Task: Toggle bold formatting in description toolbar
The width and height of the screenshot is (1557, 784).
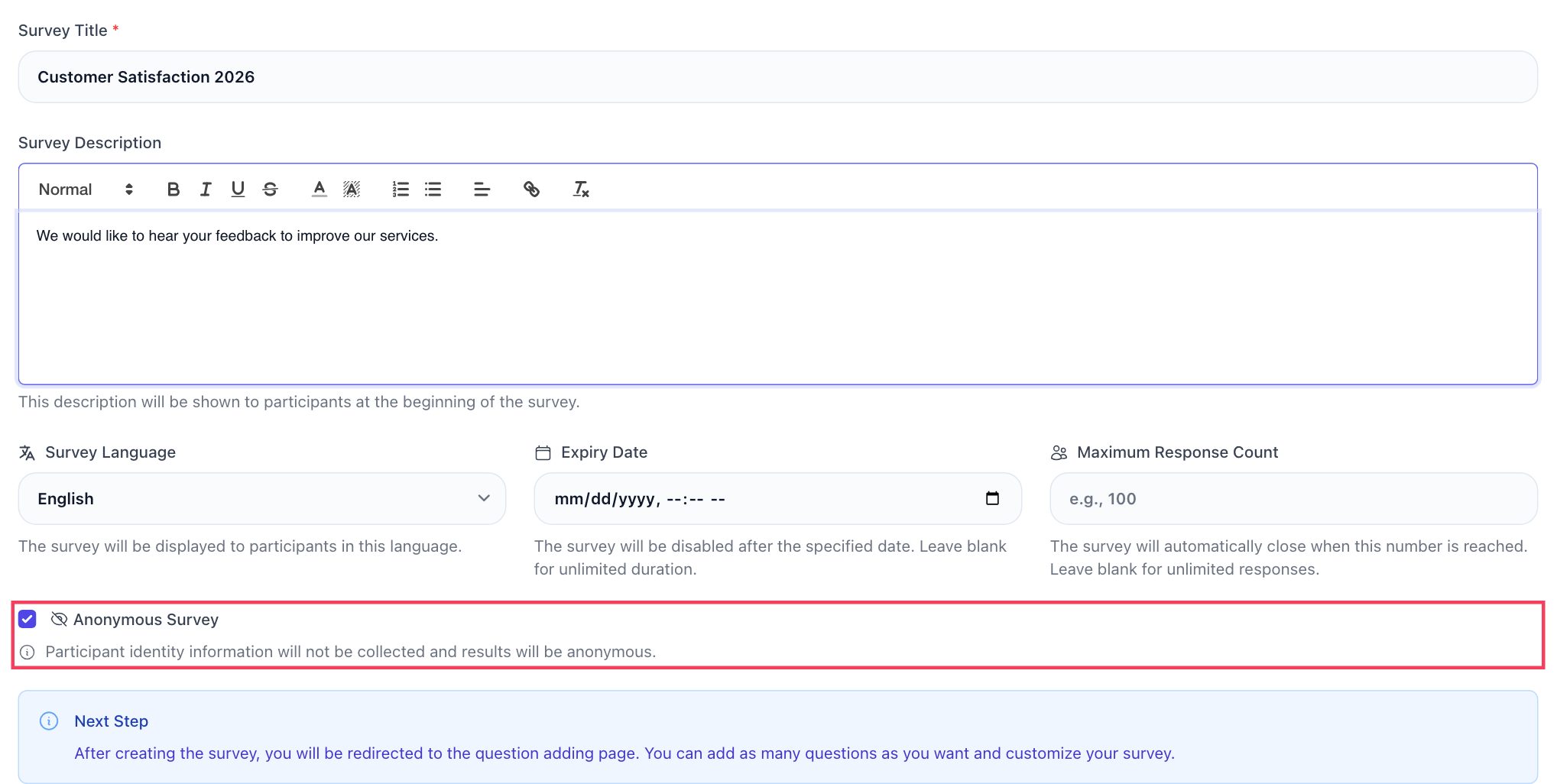Action: coord(174,190)
